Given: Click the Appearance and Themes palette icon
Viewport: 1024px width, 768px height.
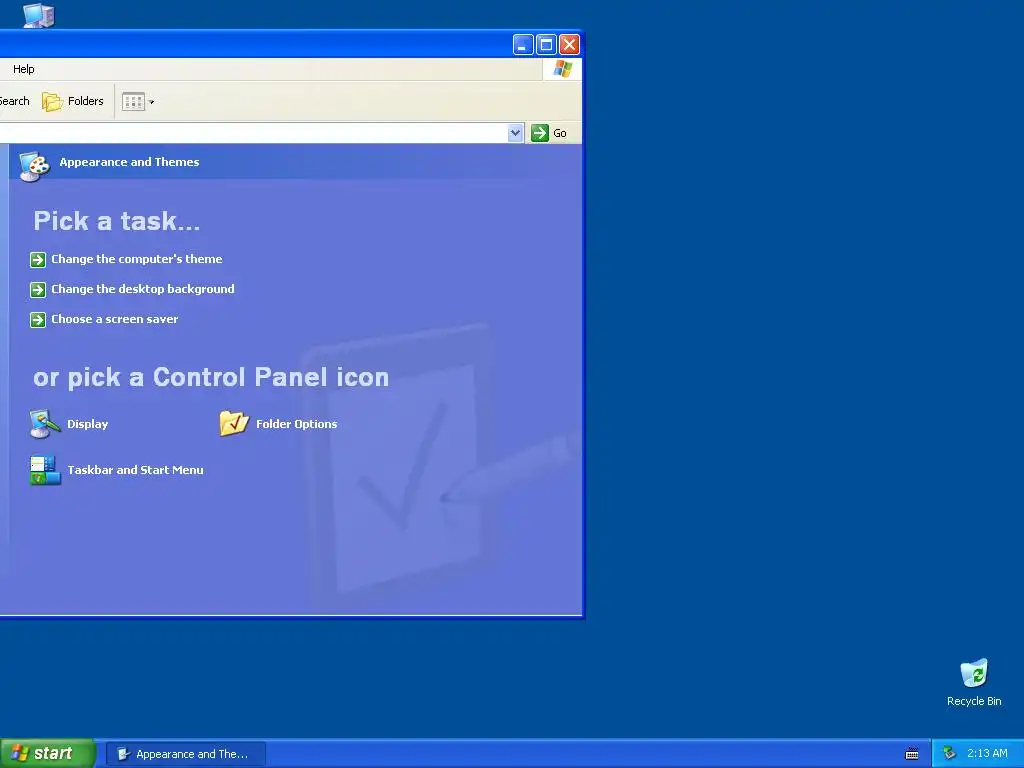Looking at the screenshot, I should click(x=35, y=167).
